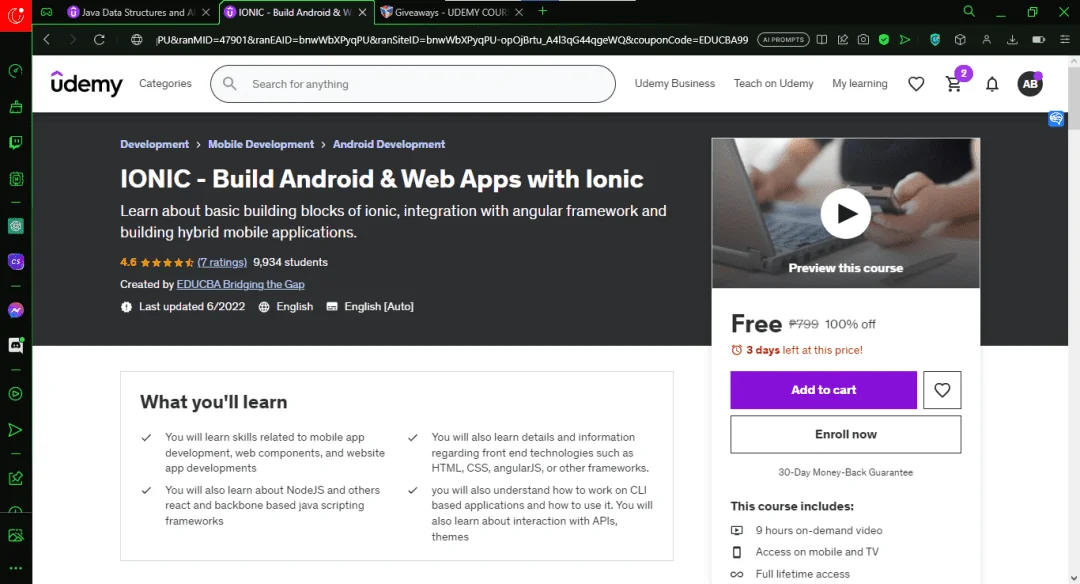Screen dimensions: 1080x584
Task: Go back to the previous page
Action: click(x=47, y=40)
